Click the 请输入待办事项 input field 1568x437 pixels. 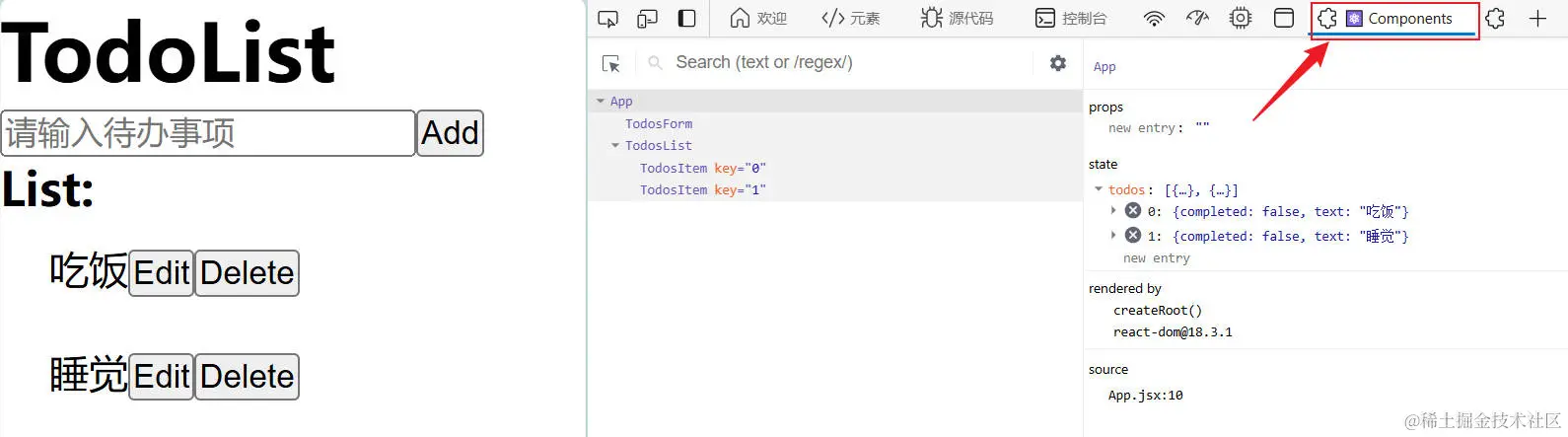tap(208, 133)
